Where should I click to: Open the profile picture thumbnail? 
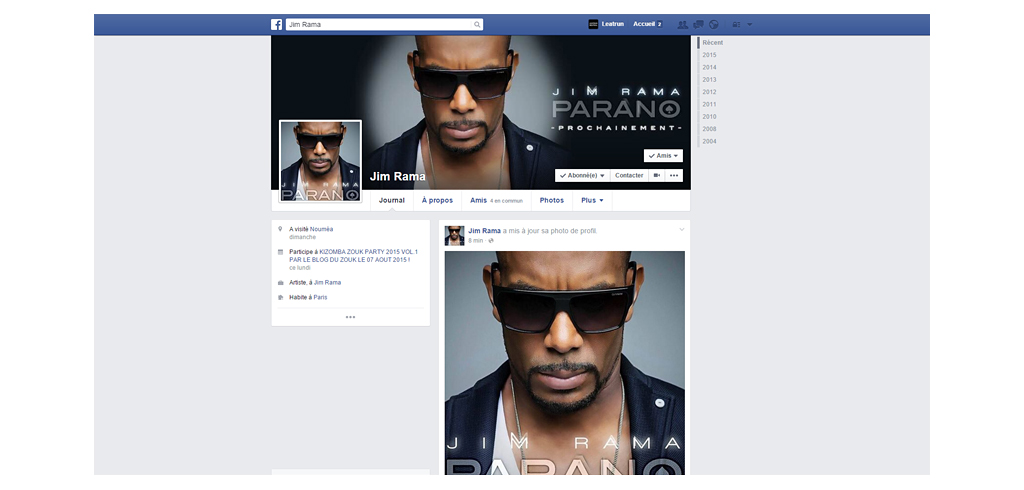tap(320, 161)
